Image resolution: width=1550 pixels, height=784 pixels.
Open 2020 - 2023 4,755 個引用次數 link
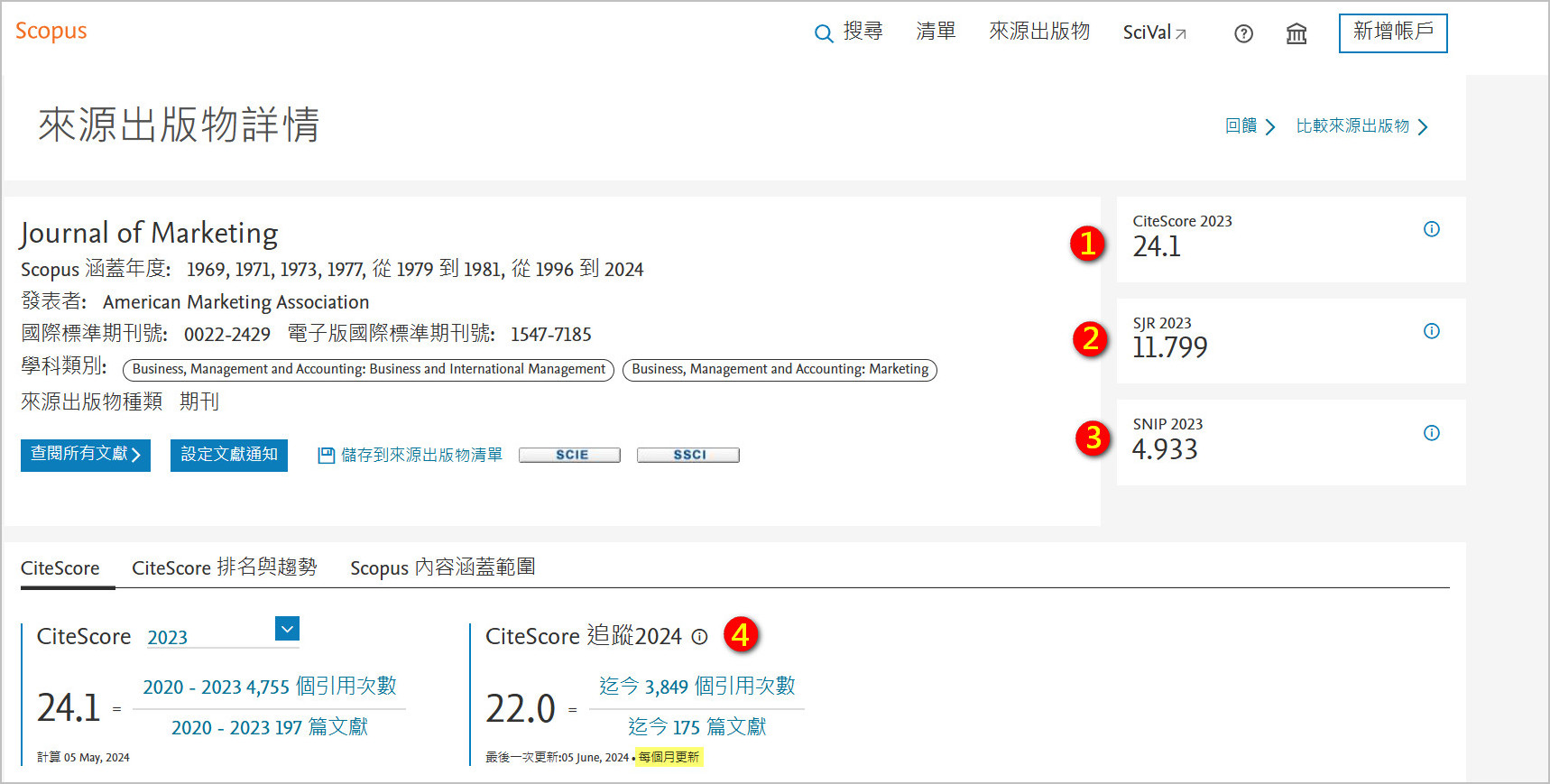click(x=270, y=687)
